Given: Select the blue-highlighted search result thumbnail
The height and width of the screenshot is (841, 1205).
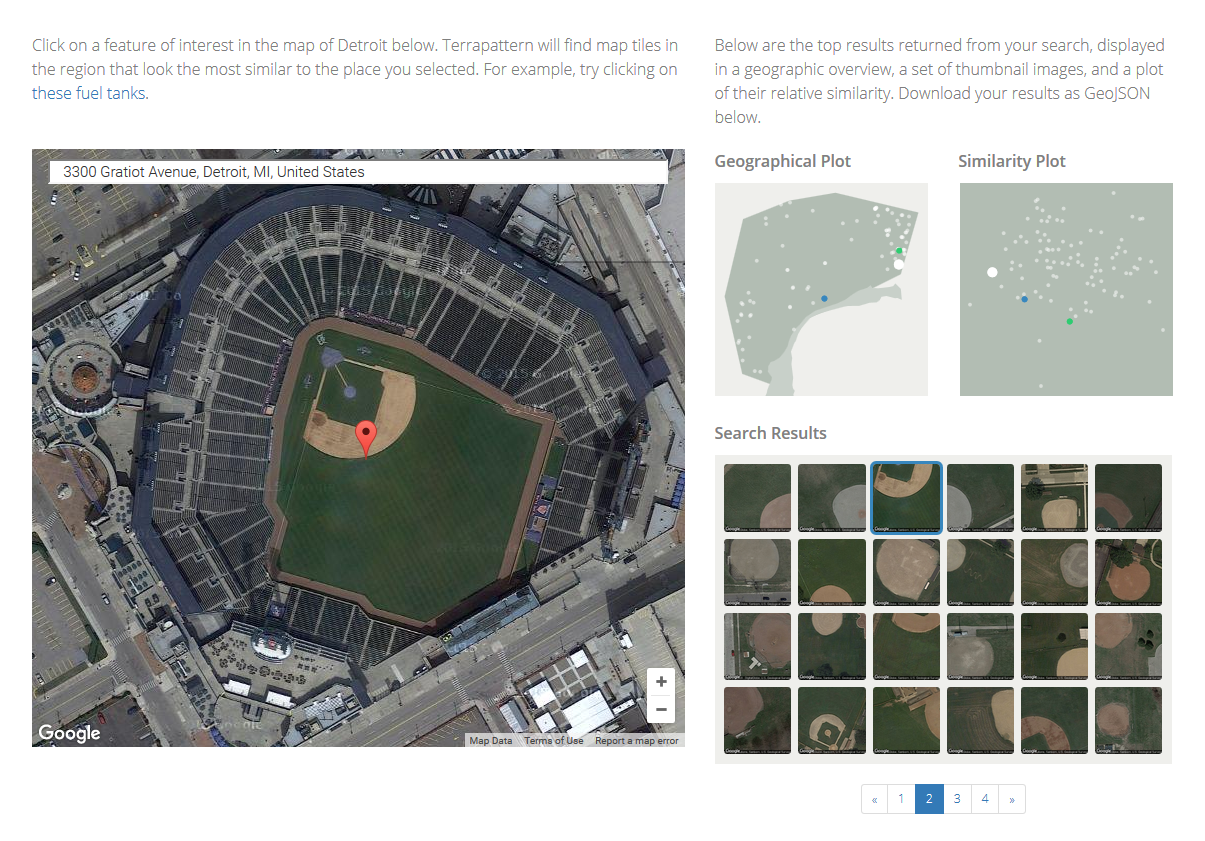Looking at the screenshot, I should [906, 497].
